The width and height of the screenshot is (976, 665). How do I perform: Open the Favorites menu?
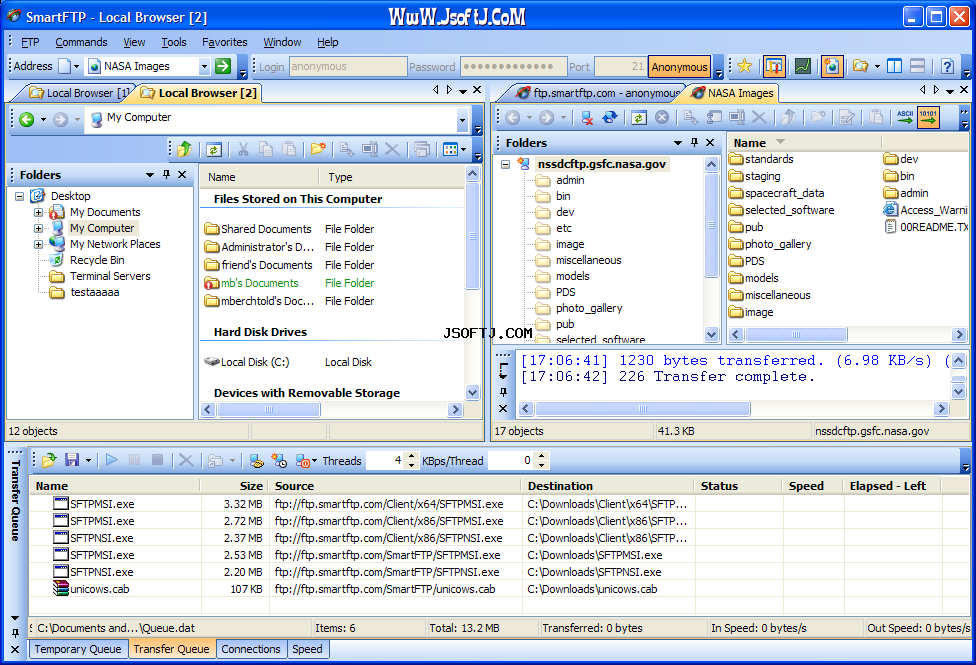point(224,42)
